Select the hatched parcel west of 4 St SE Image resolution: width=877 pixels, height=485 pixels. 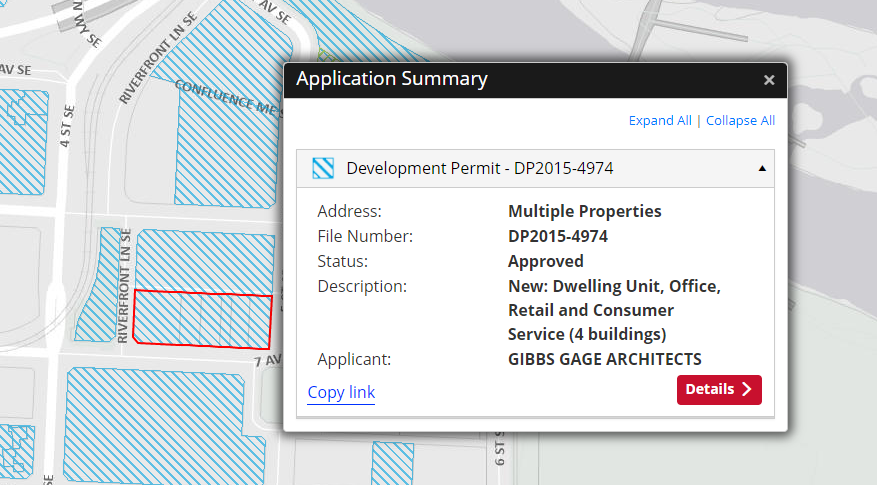tap(22, 143)
